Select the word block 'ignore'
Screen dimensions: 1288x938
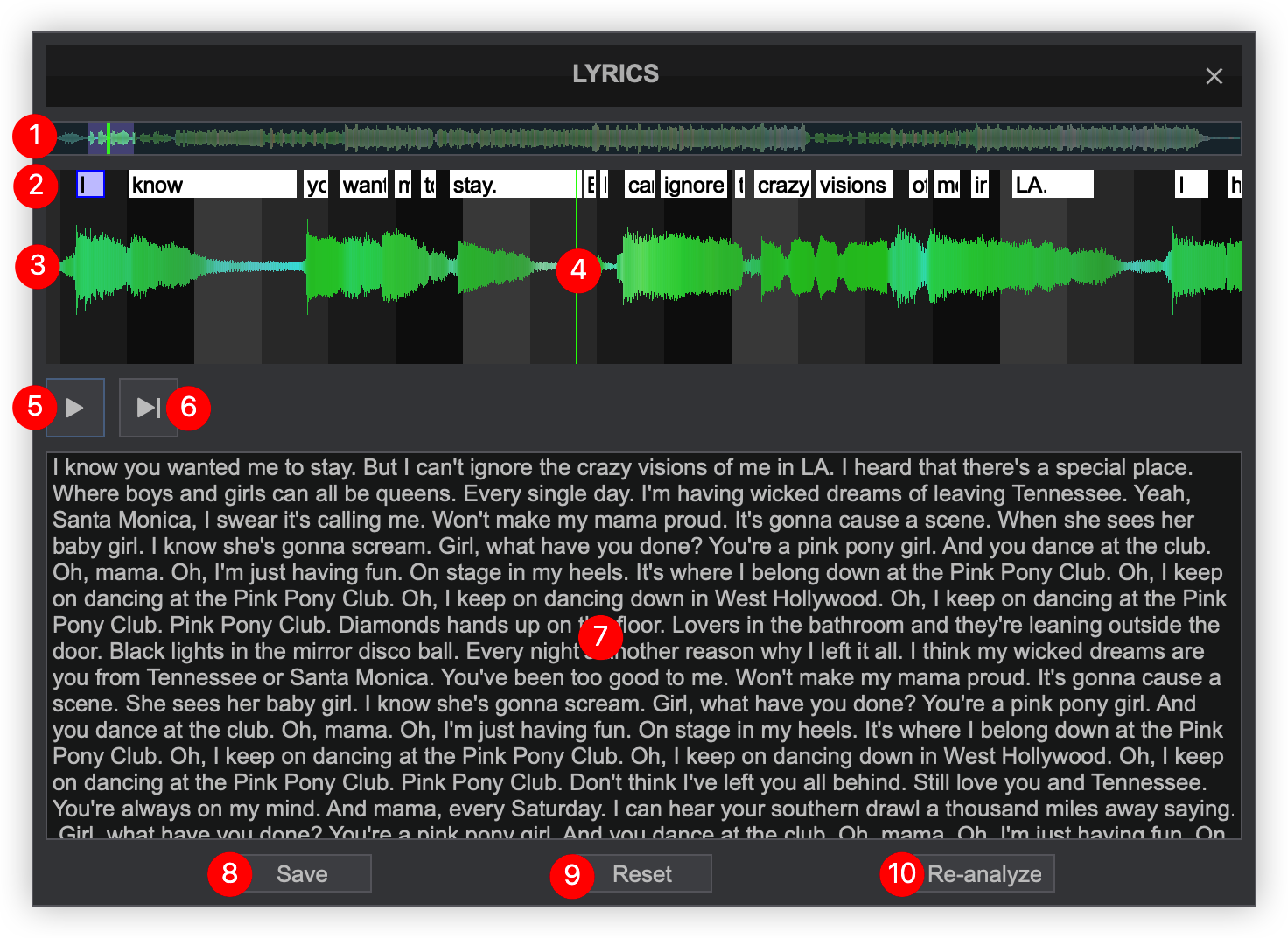pos(694,185)
